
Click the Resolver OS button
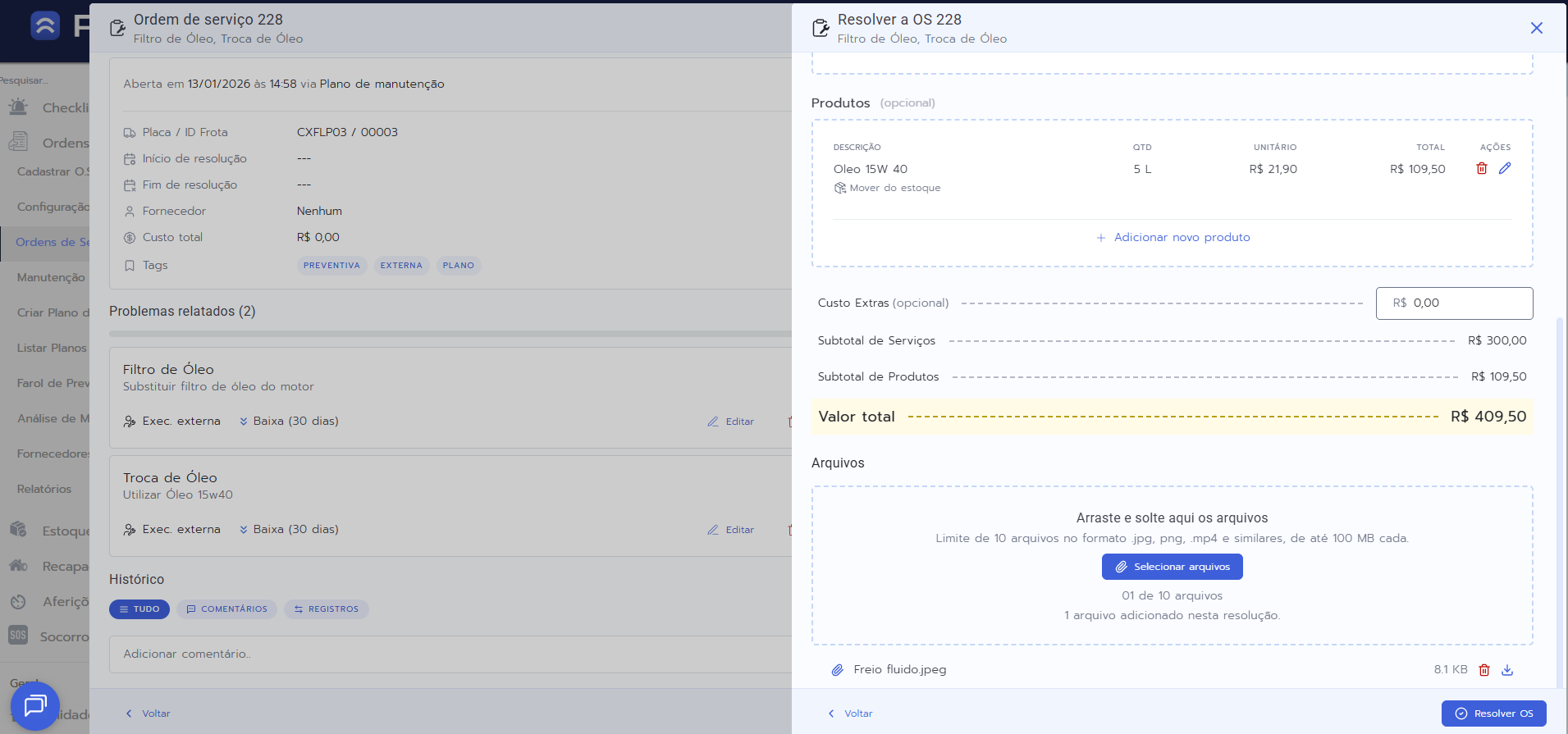click(1493, 713)
